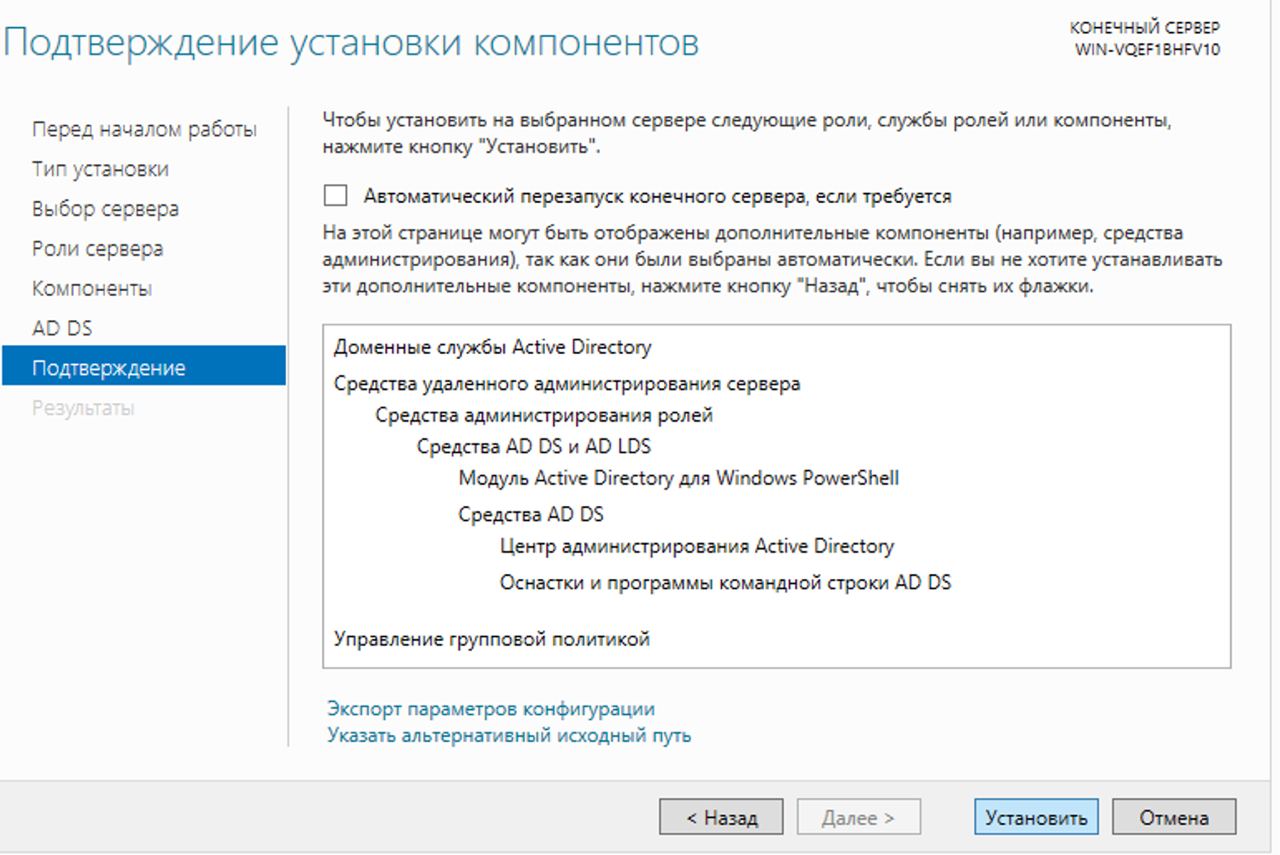
Task: Click the Установить button
Action: point(1036,817)
